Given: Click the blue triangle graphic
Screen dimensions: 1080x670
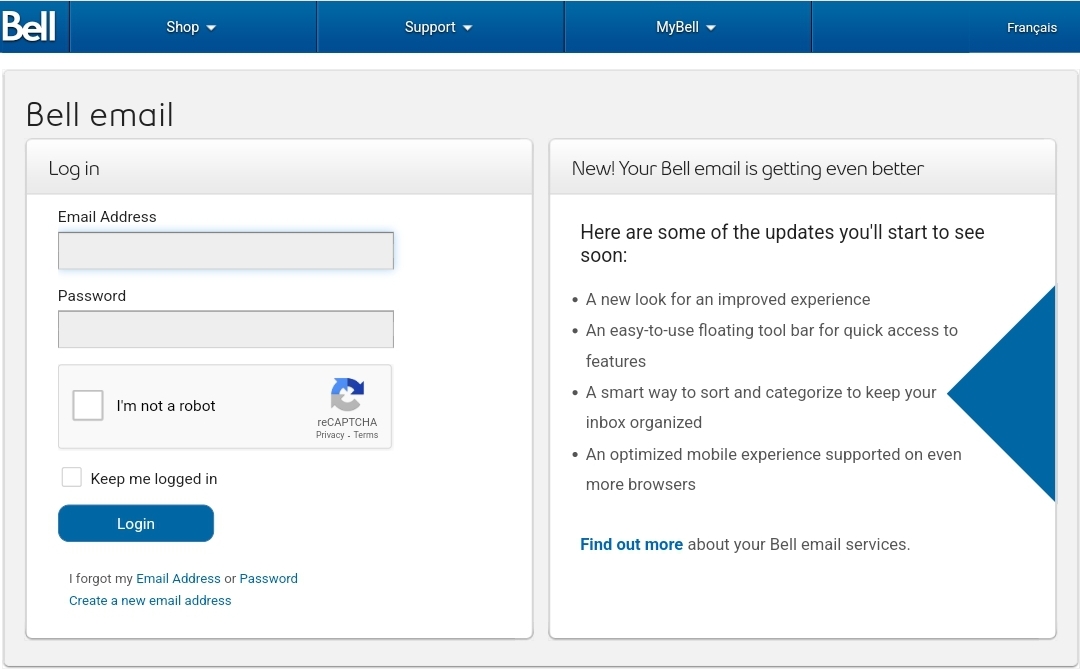Looking at the screenshot, I should coord(1001,394).
